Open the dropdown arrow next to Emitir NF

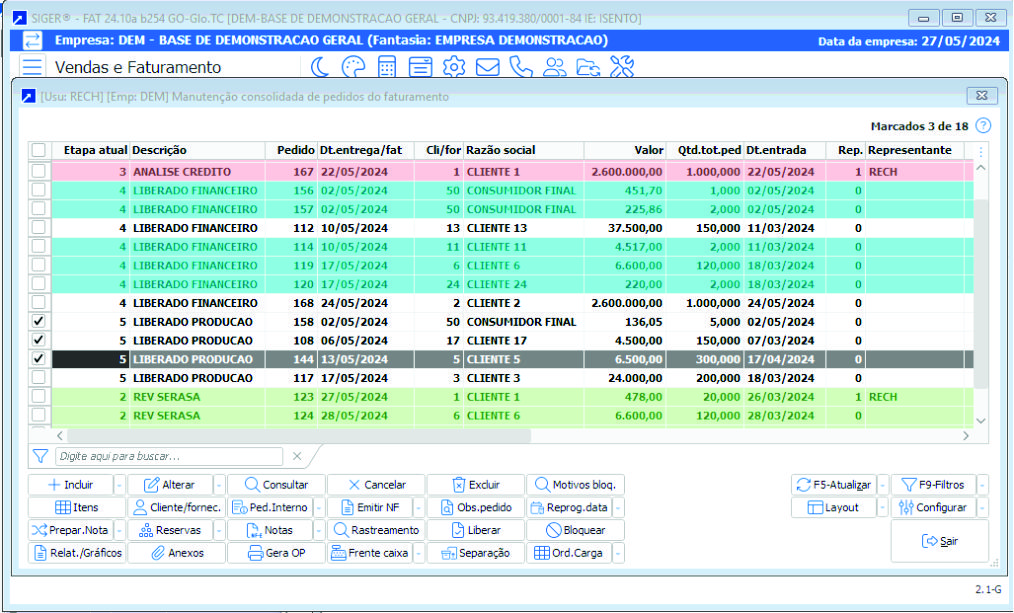pos(418,507)
